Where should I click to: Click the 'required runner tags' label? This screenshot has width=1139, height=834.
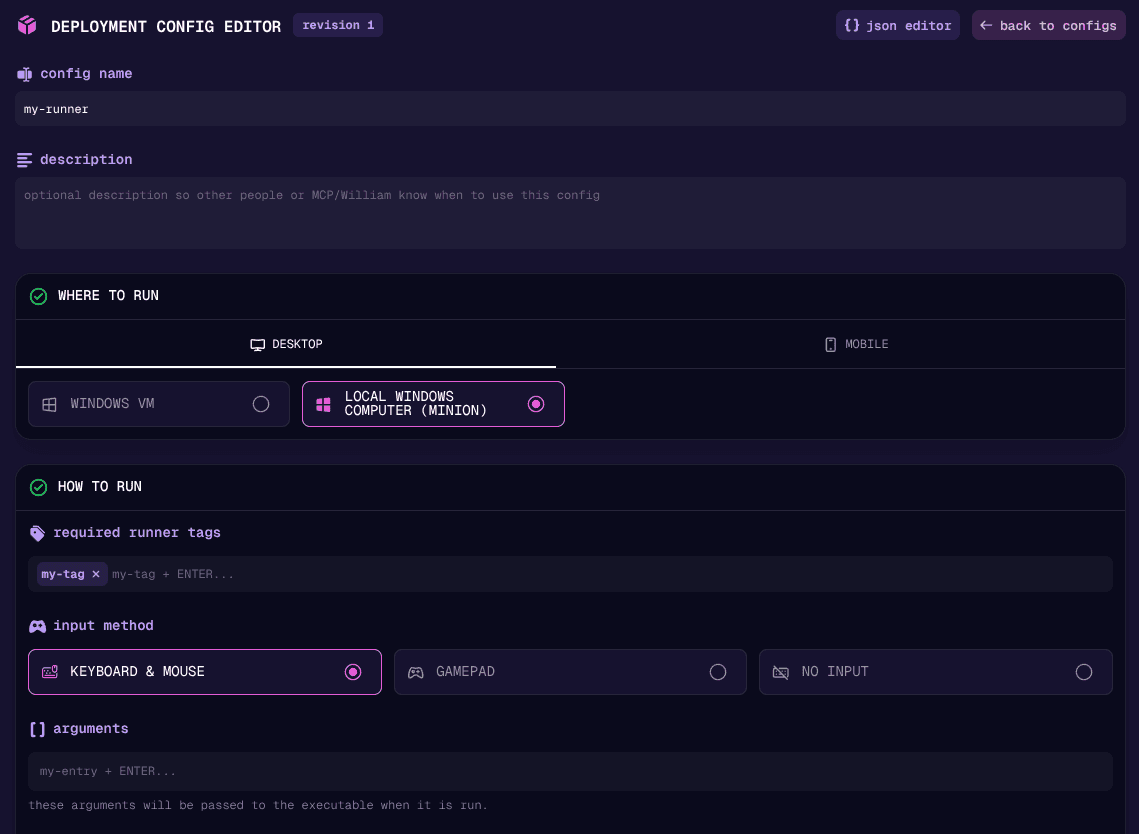pyautogui.click(x=137, y=533)
